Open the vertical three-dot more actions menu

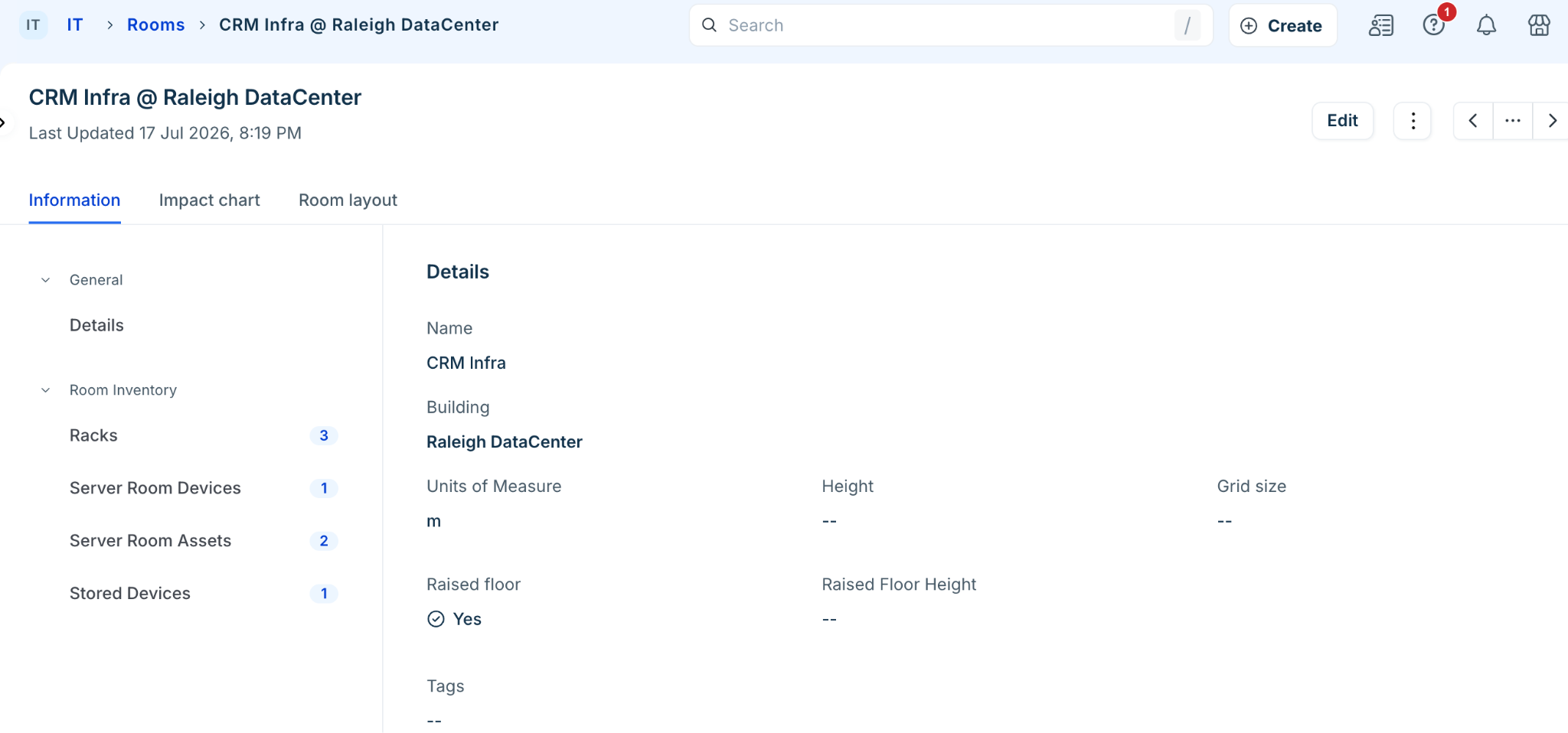pos(1413,121)
